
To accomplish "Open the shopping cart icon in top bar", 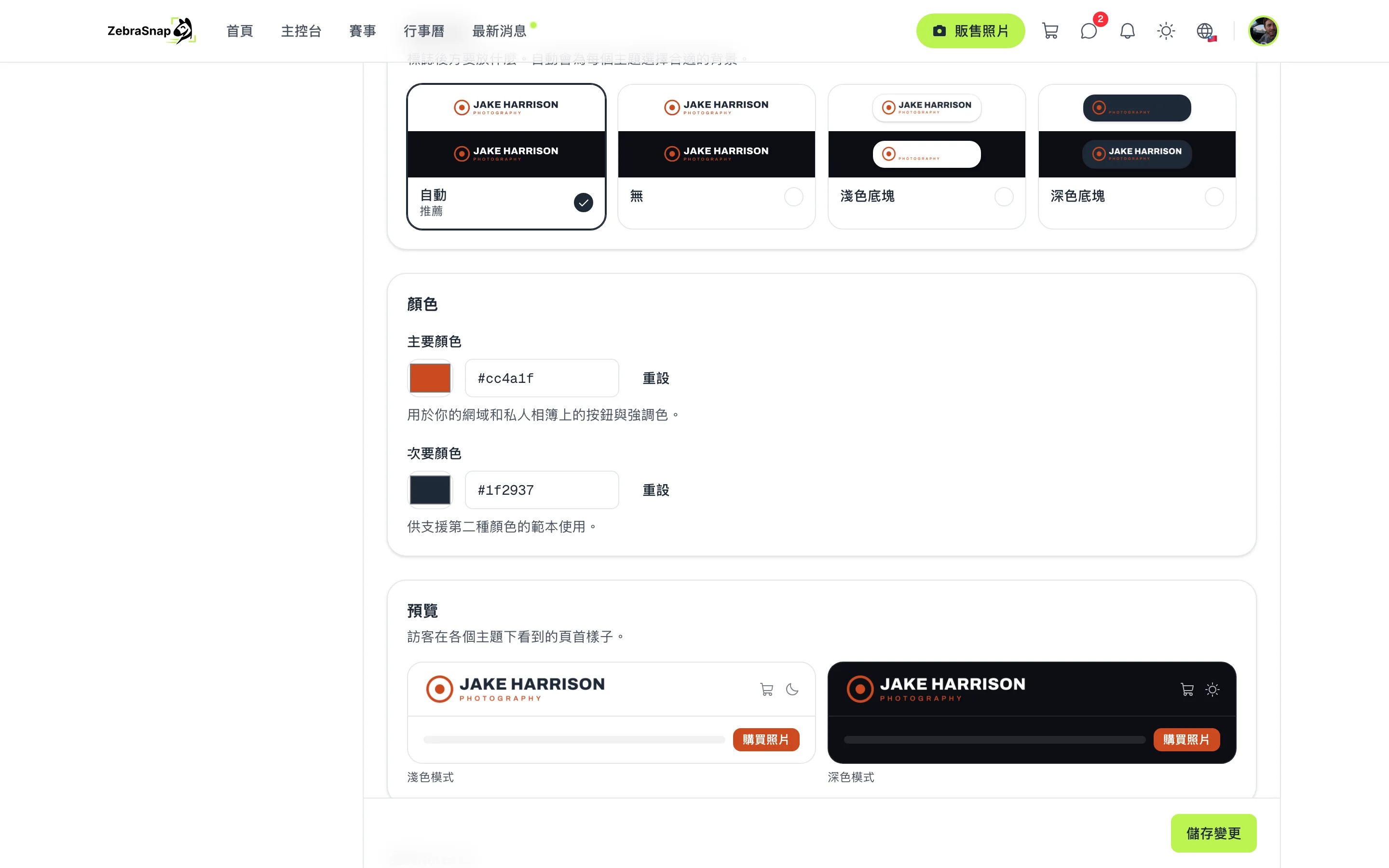I will coord(1050,31).
